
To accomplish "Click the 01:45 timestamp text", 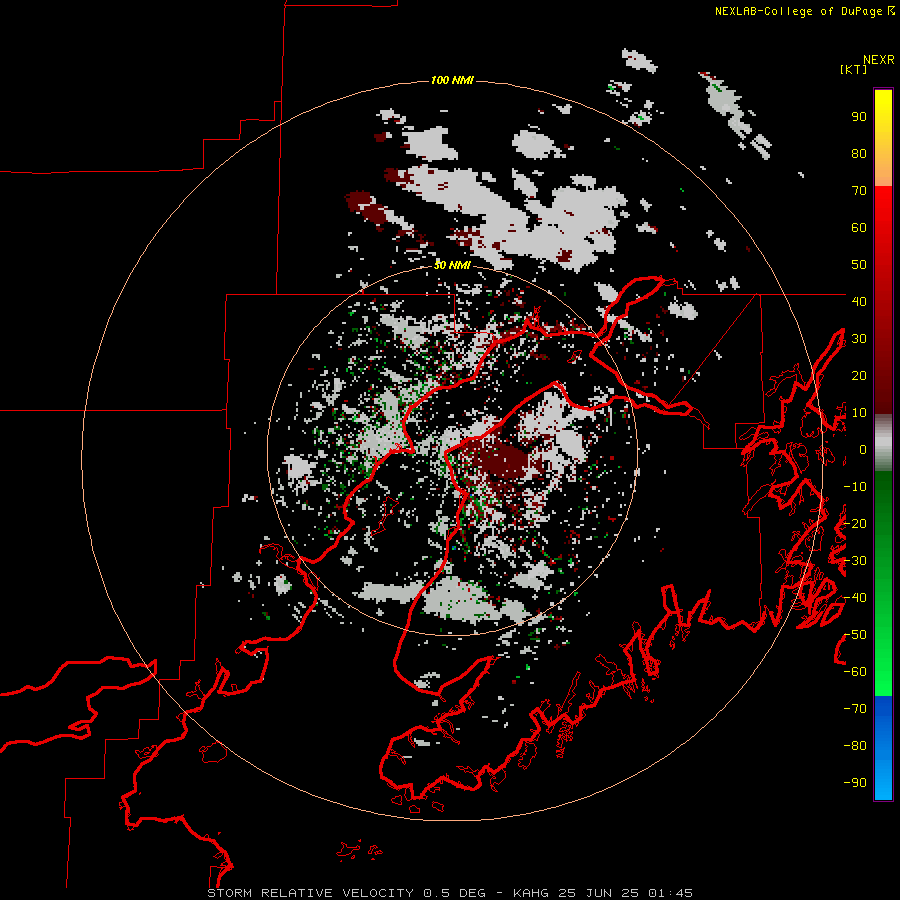I will tap(670, 893).
